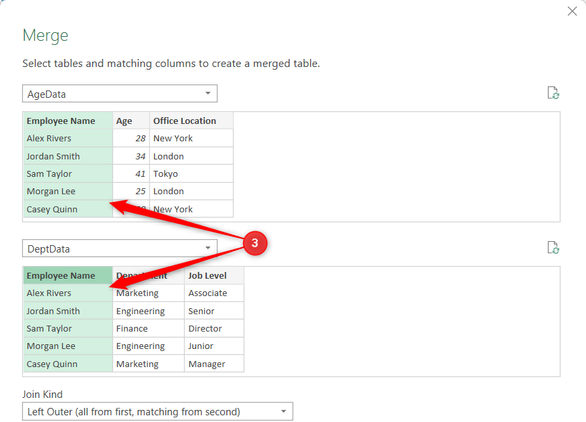
Task: Click Jordan Smith in the AgeData table
Action: [x=68, y=156]
